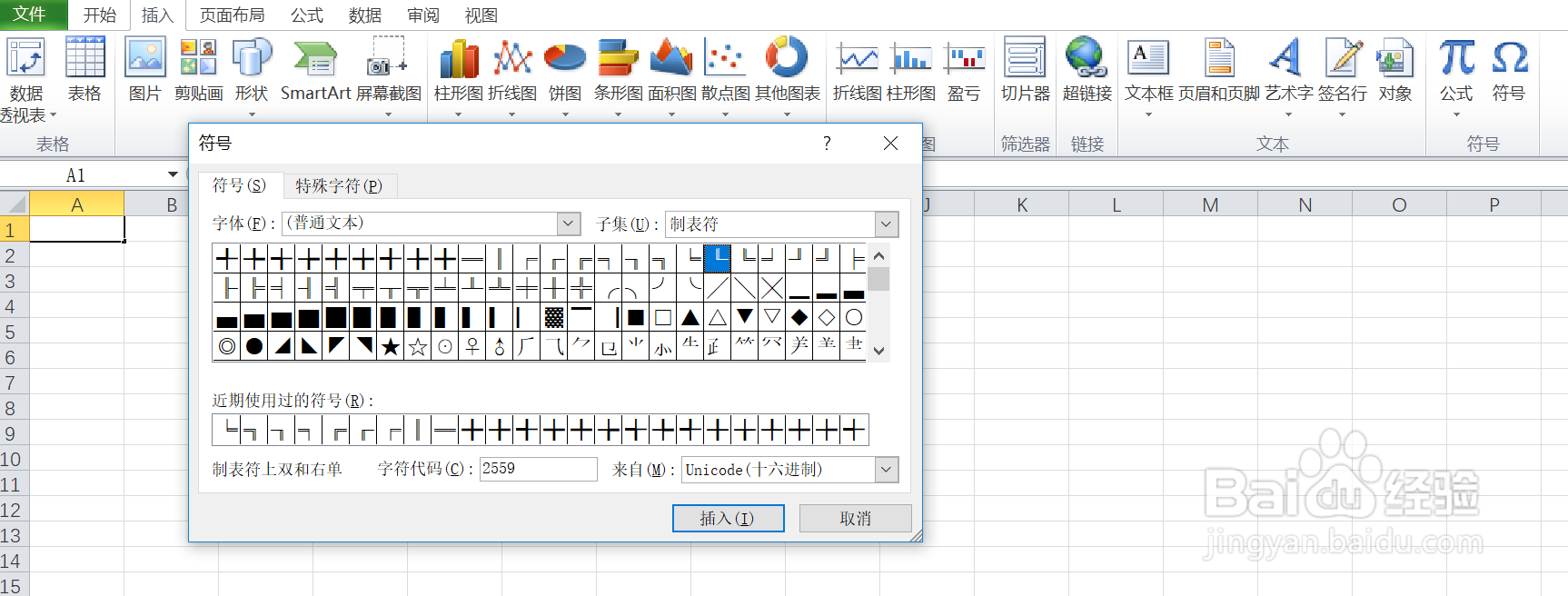Insert a 柱形图 sparkline
Viewport: 1568px width, 596px height.
[x=910, y=71]
